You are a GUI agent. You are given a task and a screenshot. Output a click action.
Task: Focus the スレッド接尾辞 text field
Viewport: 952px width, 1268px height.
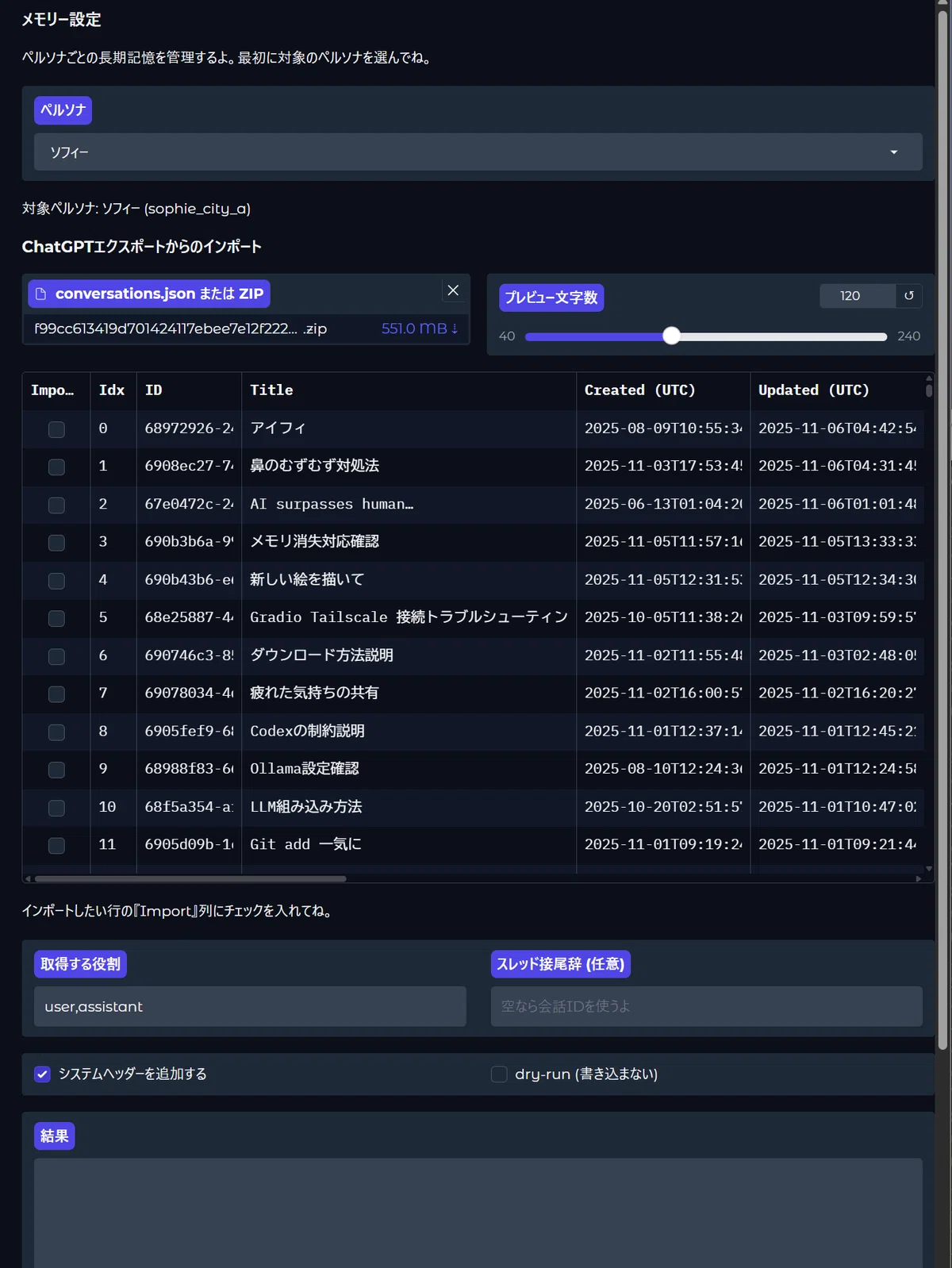[706, 1006]
